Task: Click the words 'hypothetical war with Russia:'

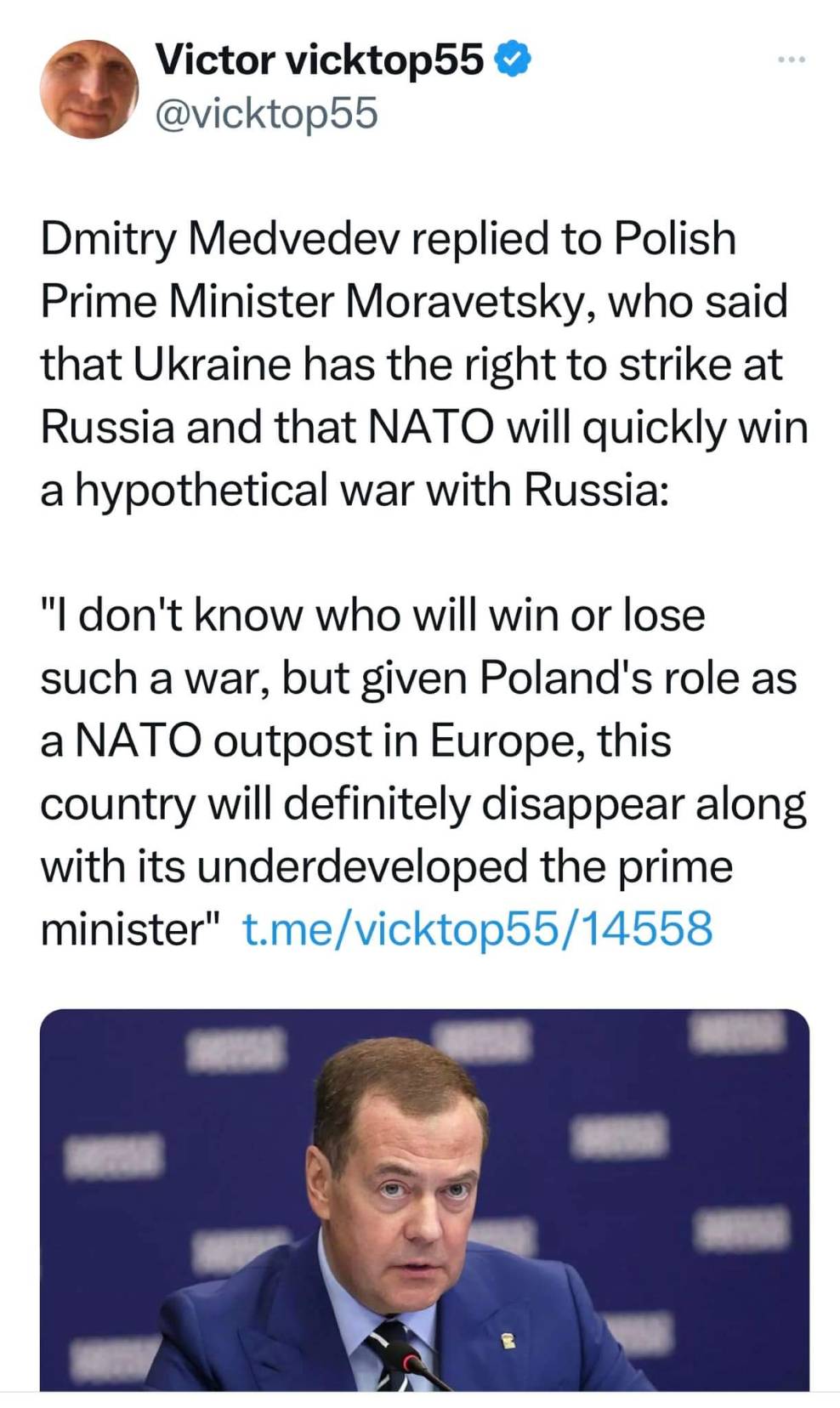Action: pos(372,491)
